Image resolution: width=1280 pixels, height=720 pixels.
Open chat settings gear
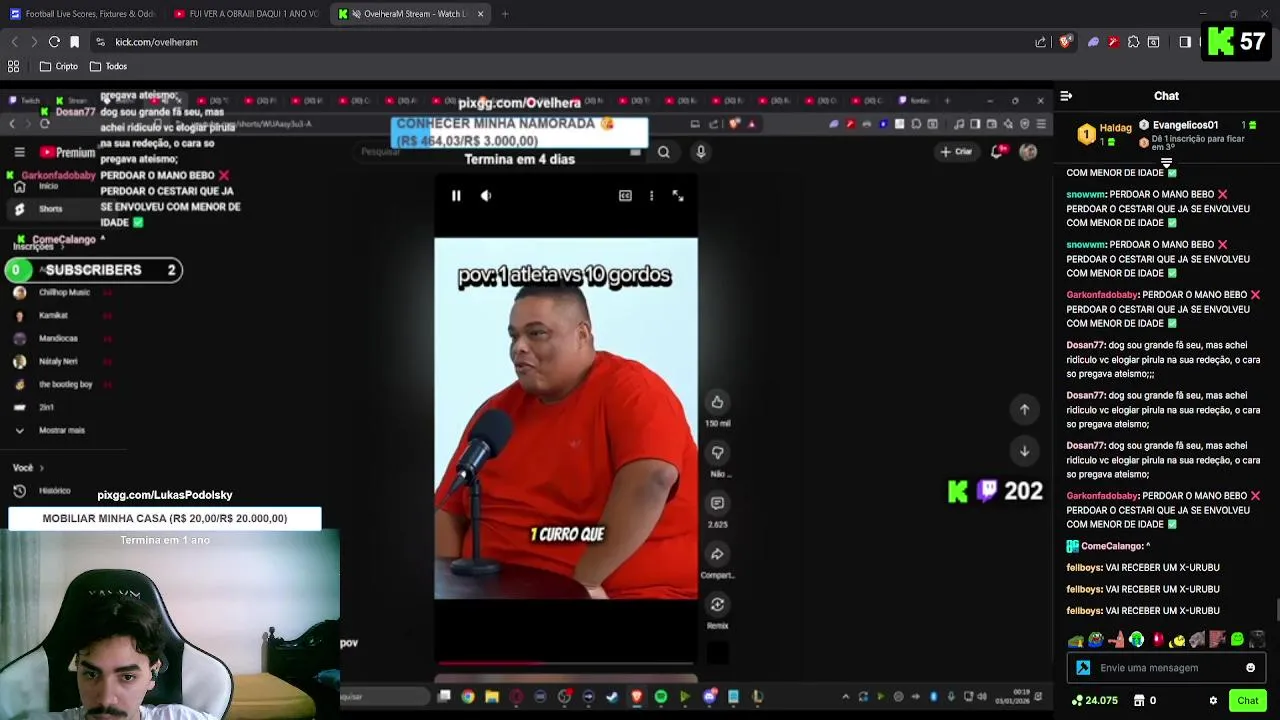1213,701
